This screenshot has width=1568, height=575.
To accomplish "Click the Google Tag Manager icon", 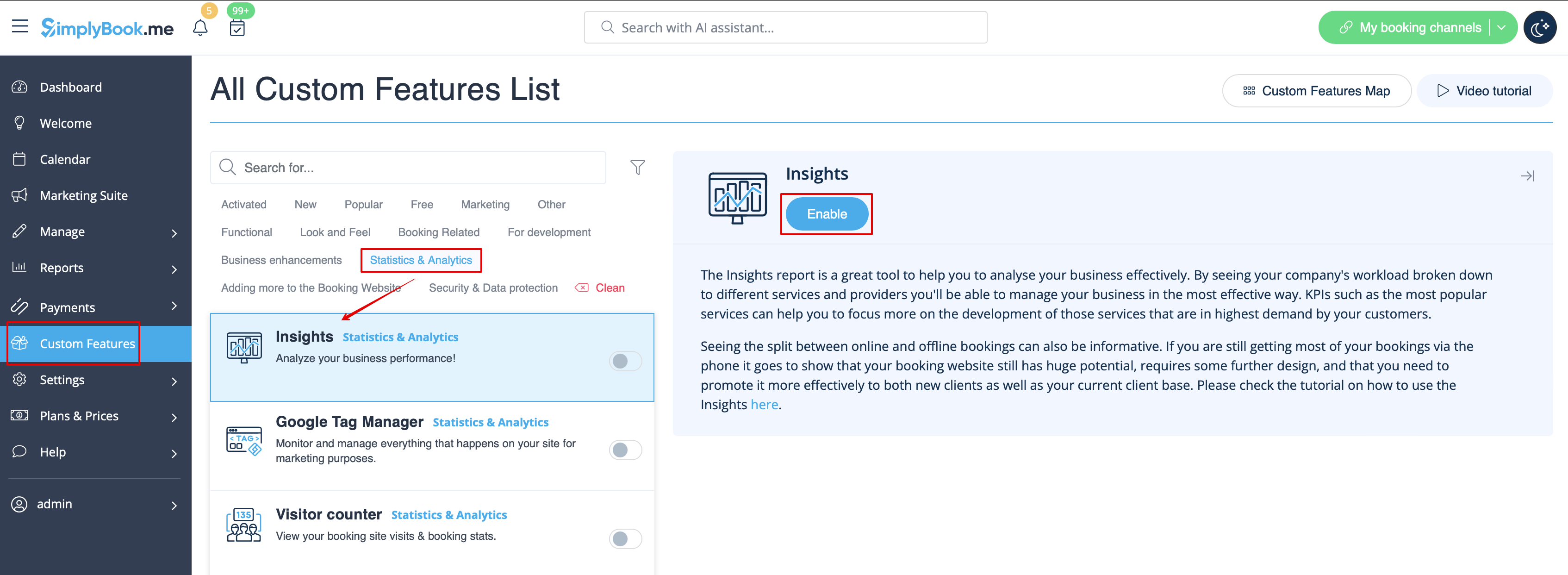I will click(x=244, y=441).
